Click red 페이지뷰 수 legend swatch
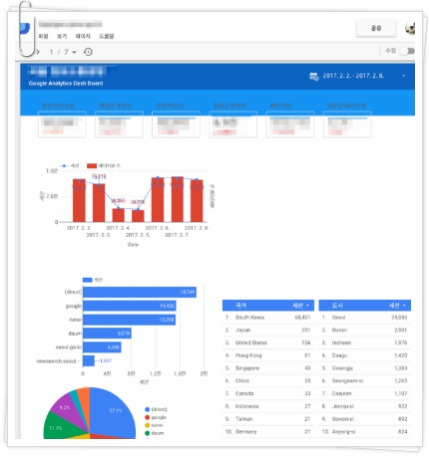Screen dimensions: 429x457 (92, 166)
